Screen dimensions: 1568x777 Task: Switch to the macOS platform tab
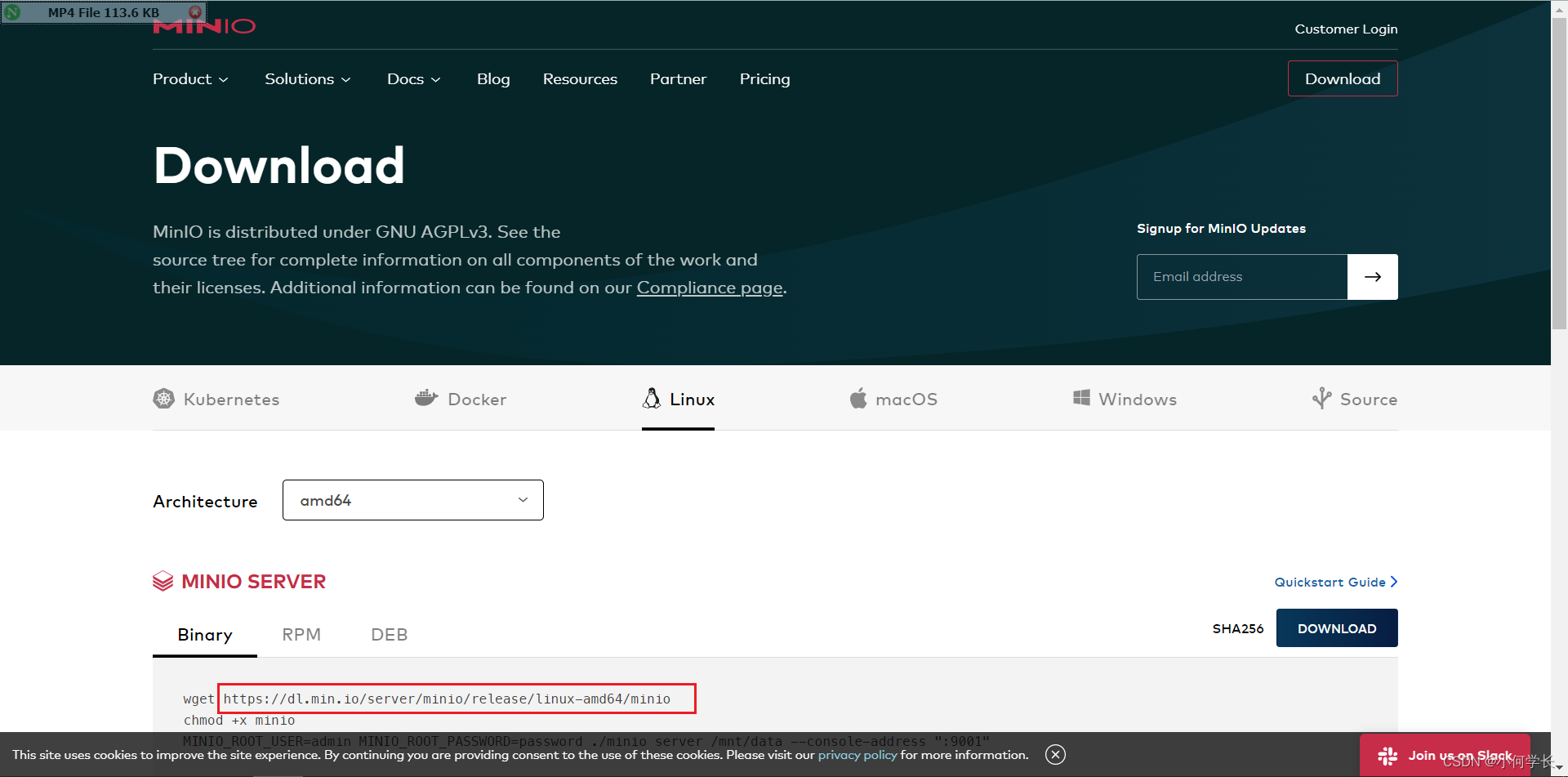click(x=893, y=399)
